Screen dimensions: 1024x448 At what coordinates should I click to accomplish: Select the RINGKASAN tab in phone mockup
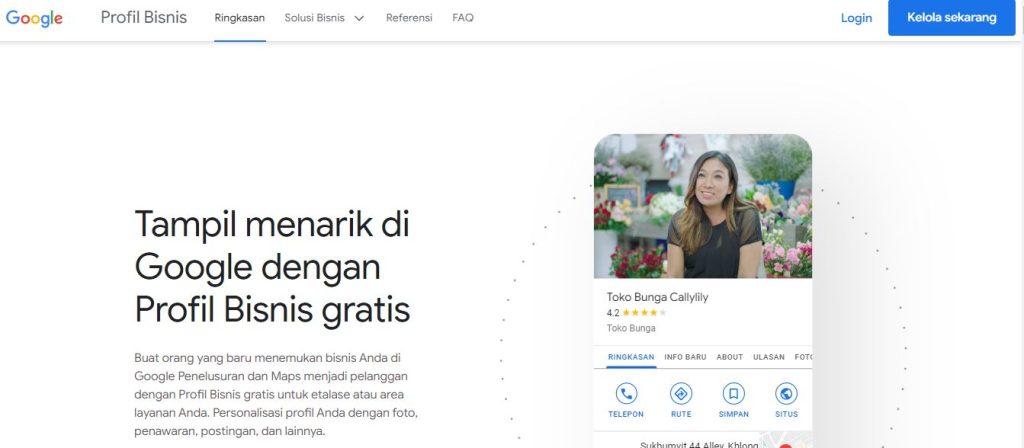click(631, 357)
